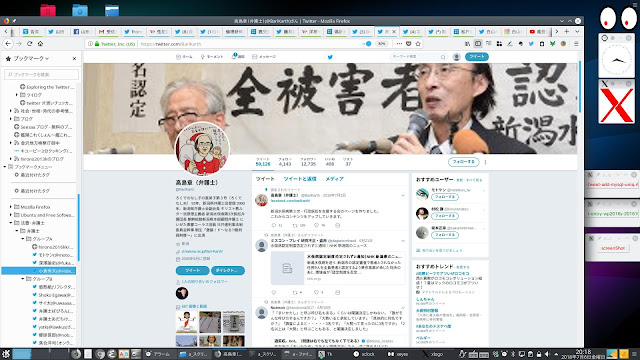Collapse the 法曹・弁護士 bookmarks folder
Image resolution: width=640 pixels, height=360 pixels.
(x=11, y=223)
